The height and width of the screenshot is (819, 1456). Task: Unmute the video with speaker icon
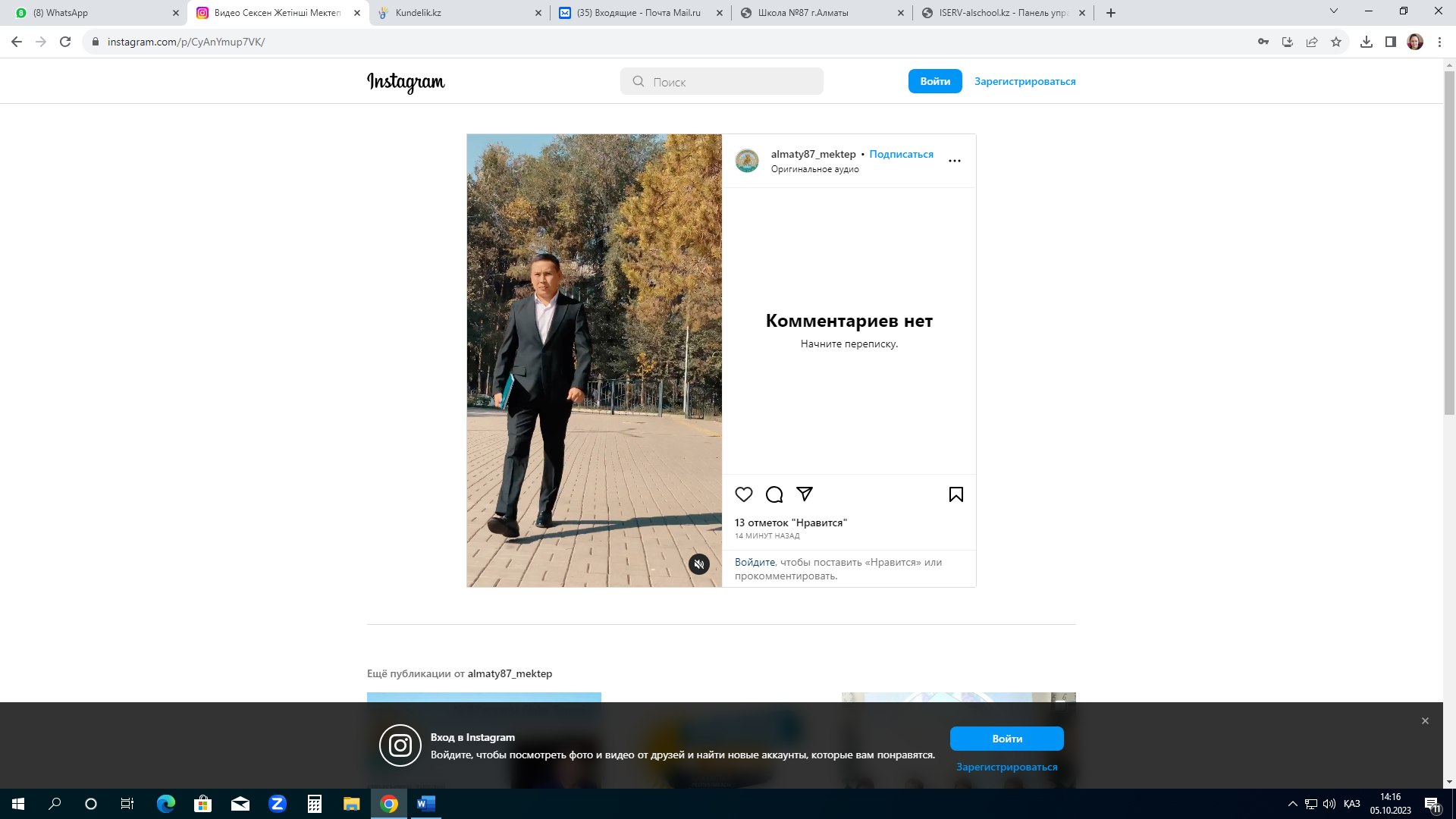(x=699, y=564)
